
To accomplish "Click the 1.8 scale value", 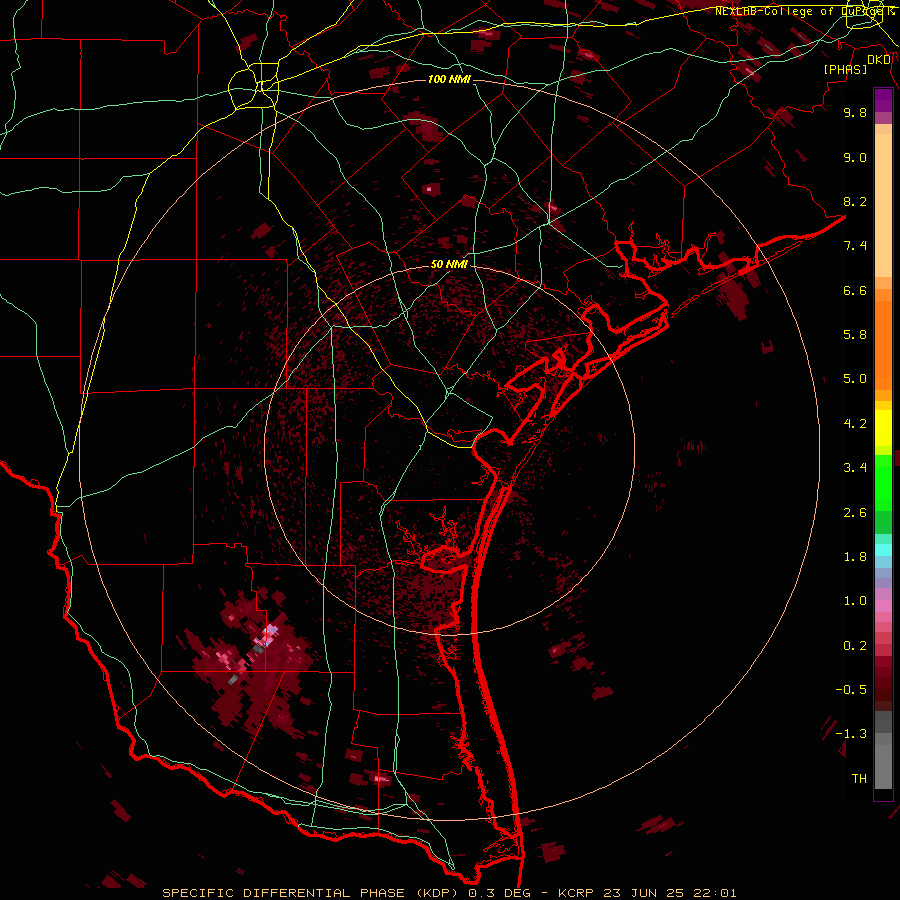I will [x=855, y=557].
